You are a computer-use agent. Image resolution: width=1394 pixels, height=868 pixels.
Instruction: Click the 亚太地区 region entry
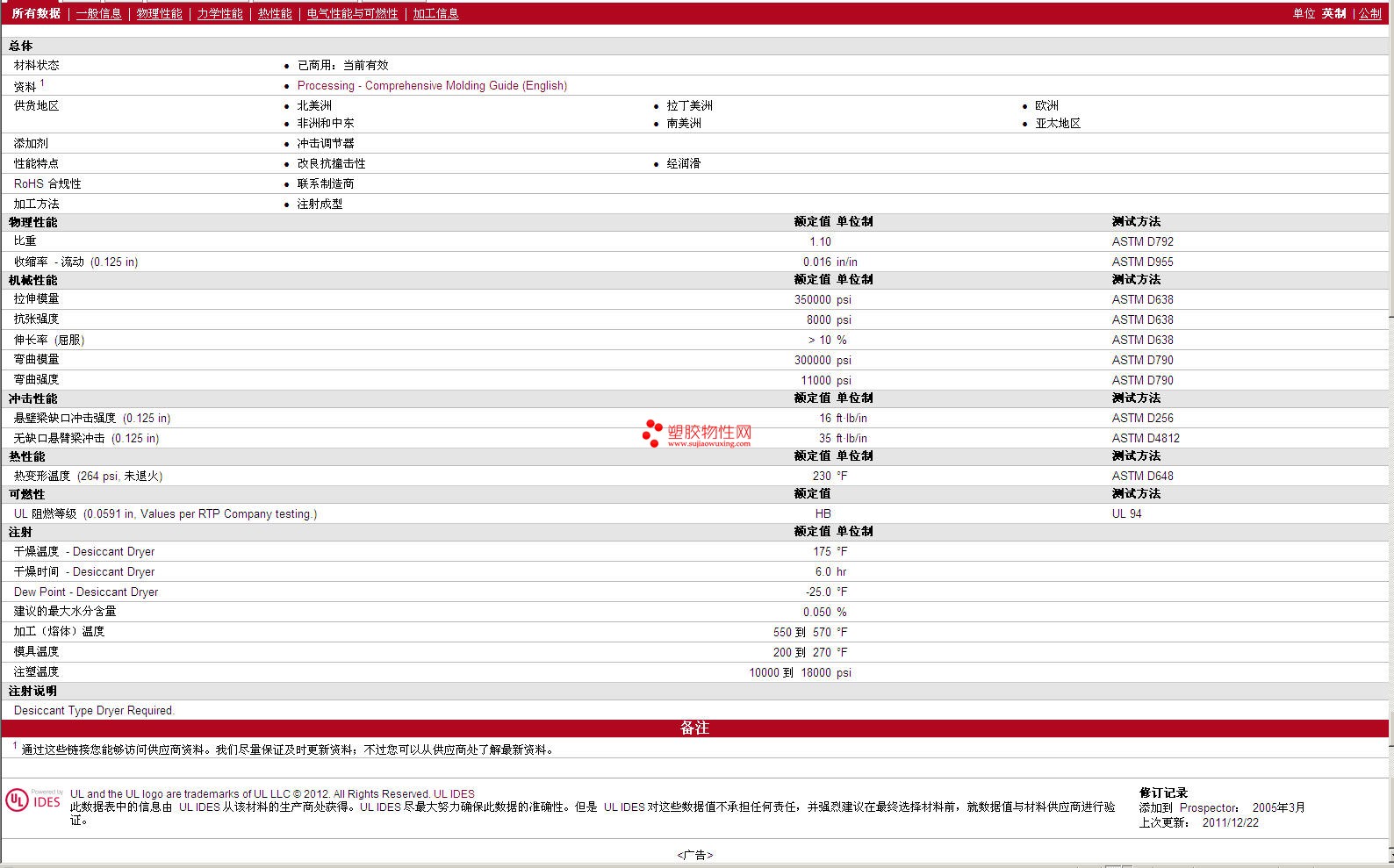(1058, 123)
